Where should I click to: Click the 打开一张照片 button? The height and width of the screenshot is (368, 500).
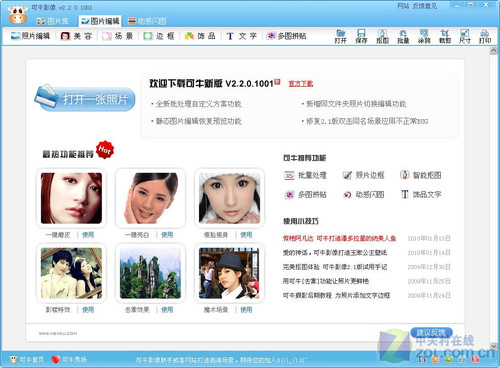[x=85, y=98]
